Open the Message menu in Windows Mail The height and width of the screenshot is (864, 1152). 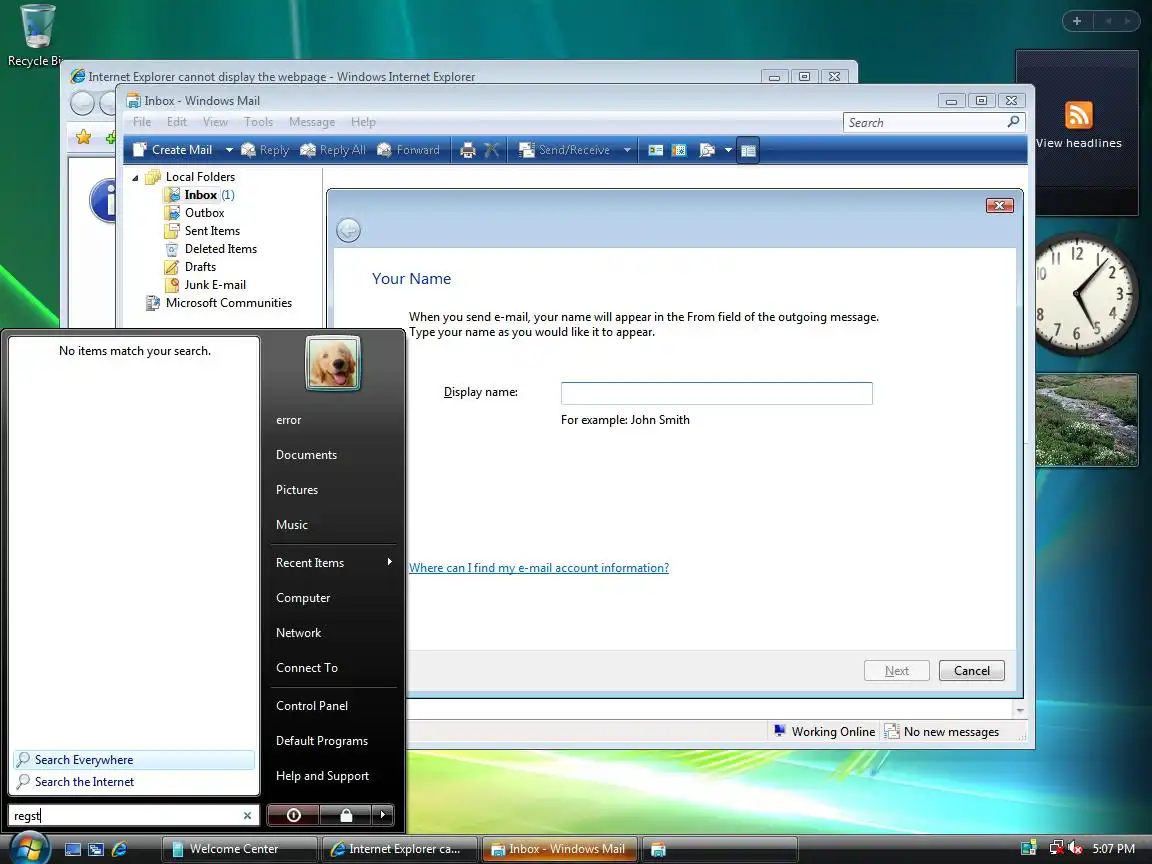pos(312,122)
